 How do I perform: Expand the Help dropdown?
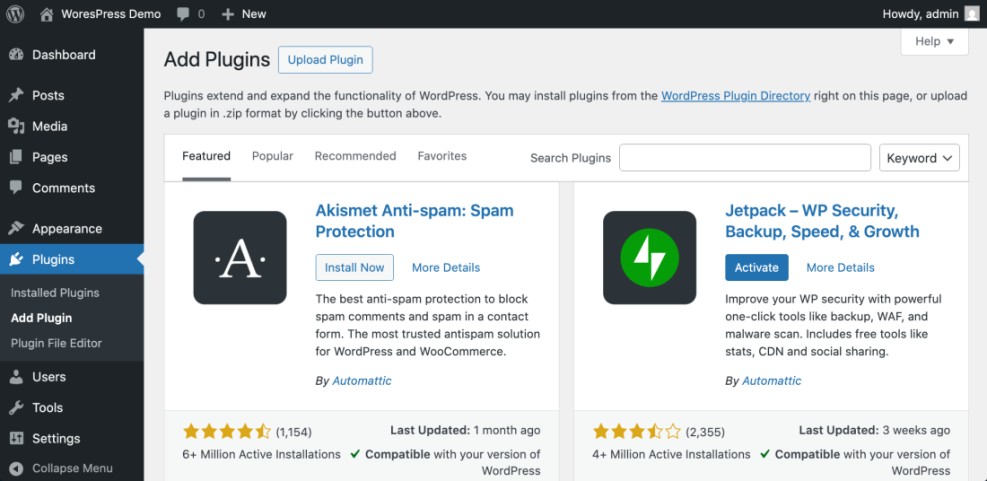(935, 42)
